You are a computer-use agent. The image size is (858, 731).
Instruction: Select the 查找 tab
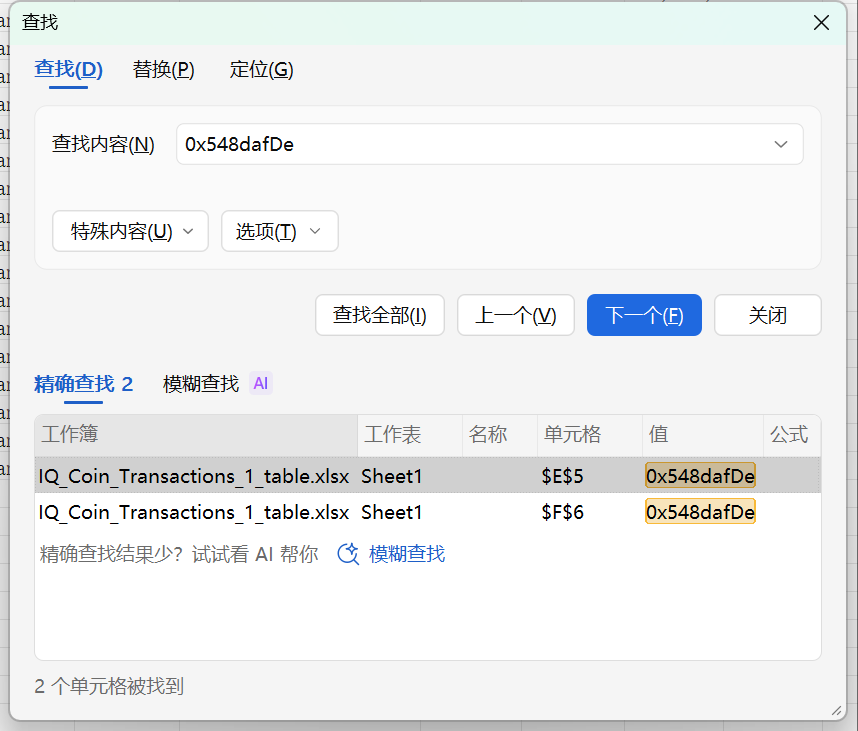(68, 70)
